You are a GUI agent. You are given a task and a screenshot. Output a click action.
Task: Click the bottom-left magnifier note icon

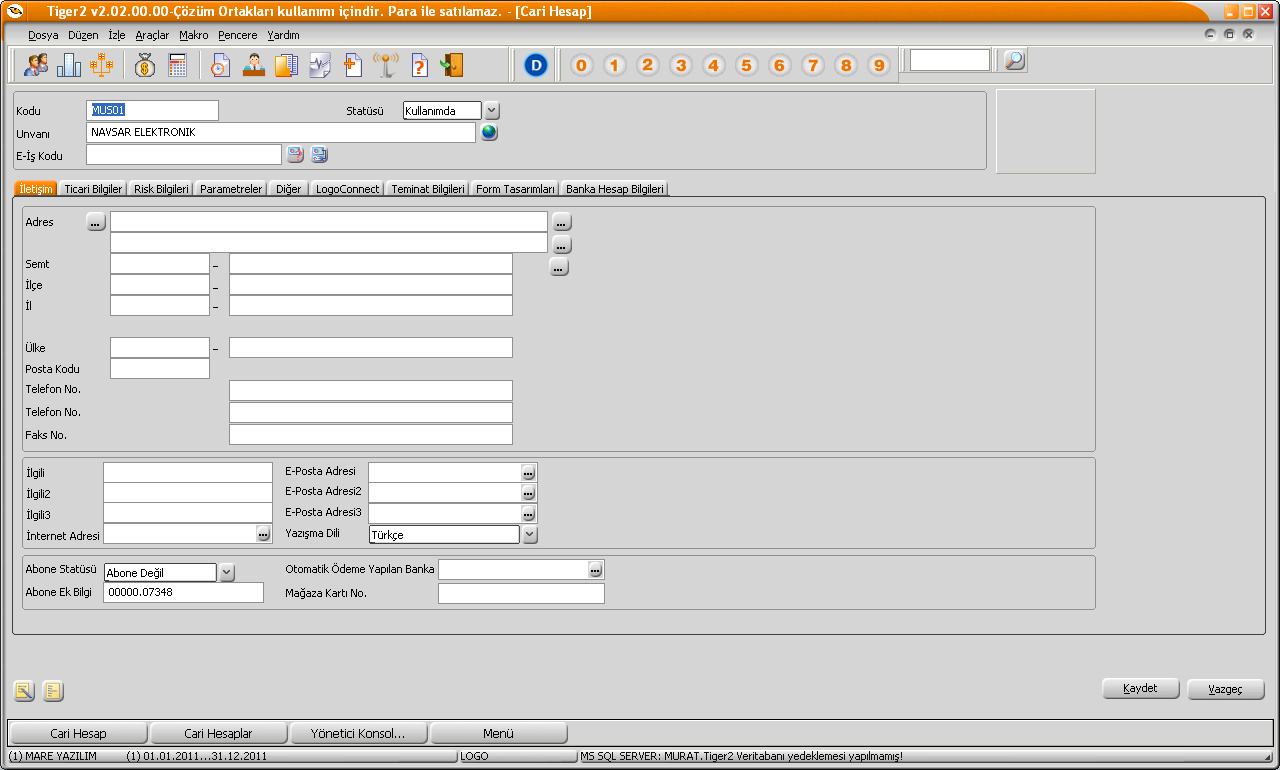[x=24, y=690]
